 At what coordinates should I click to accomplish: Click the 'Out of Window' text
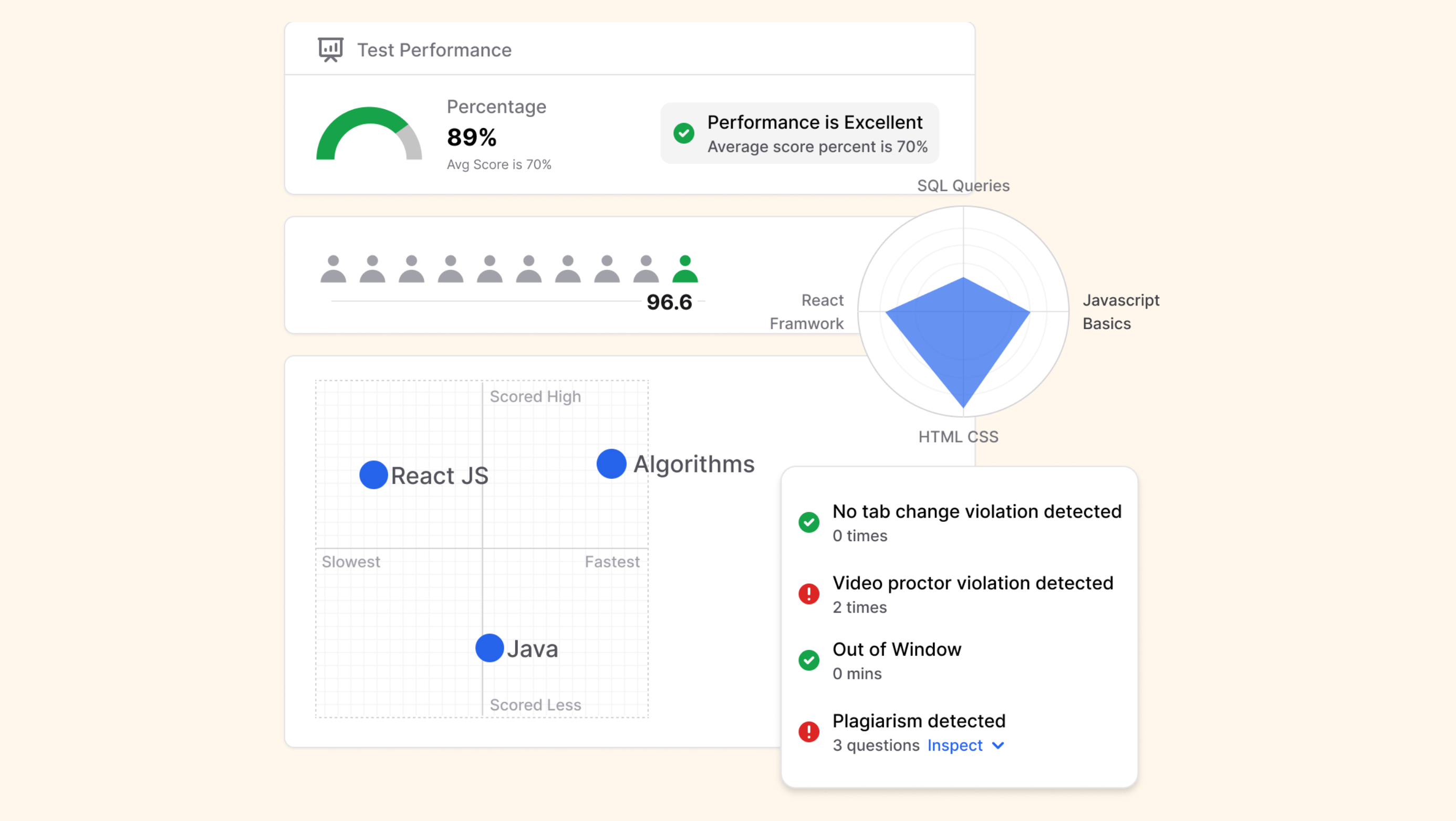(897, 649)
